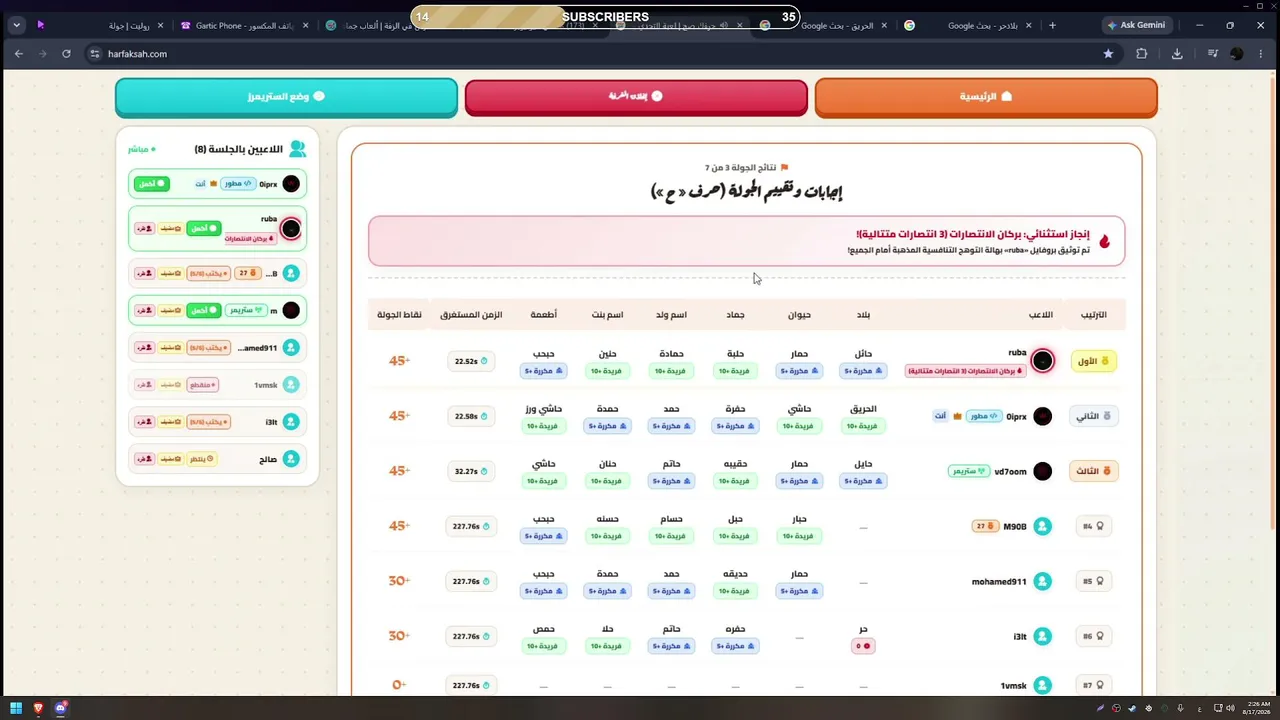Click the flag icon beside نتائج الجولة
The height and width of the screenshot is (720, 1280).
point(784,168)
